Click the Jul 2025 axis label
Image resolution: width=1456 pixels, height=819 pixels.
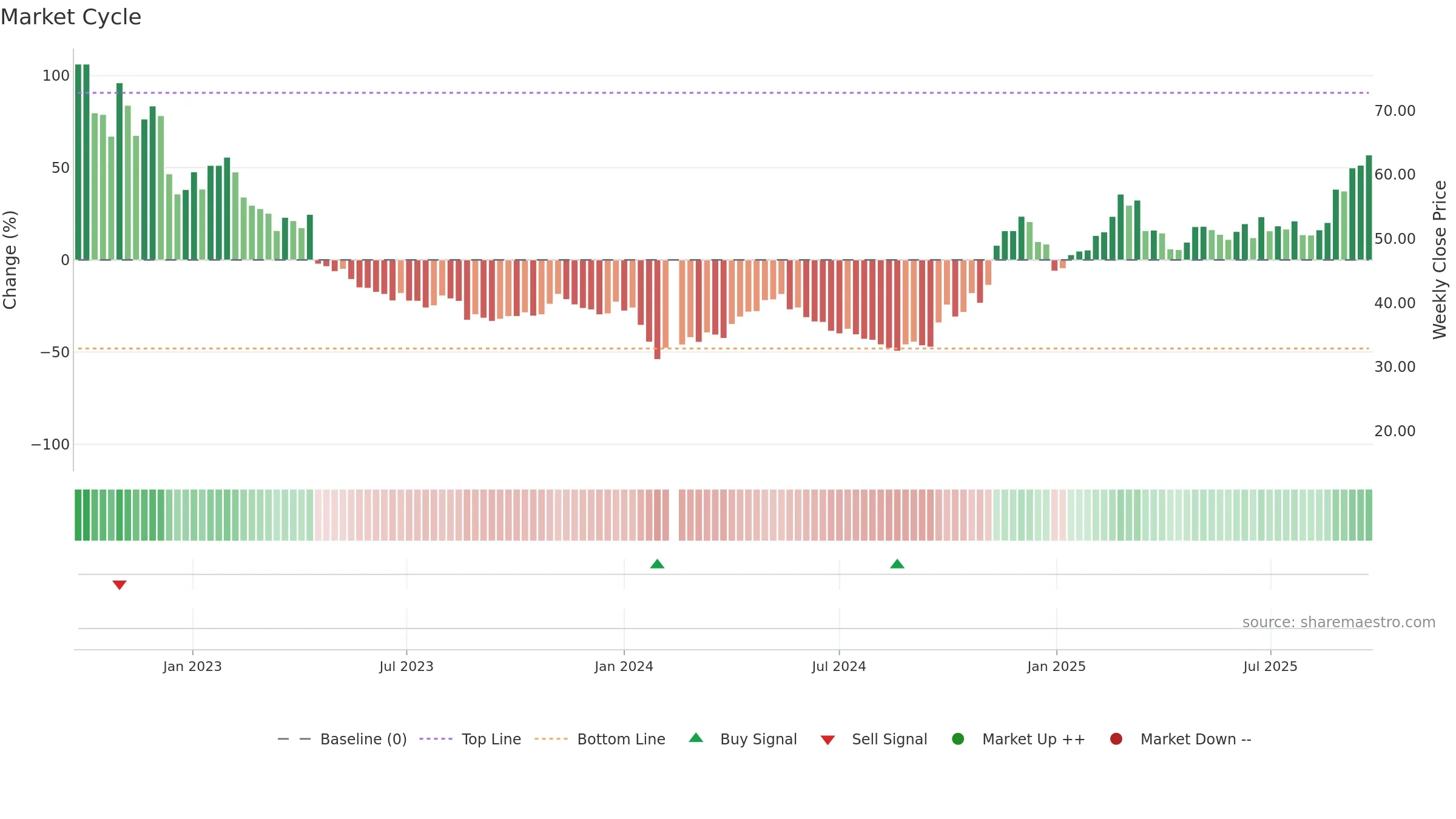pos(1270,666)
